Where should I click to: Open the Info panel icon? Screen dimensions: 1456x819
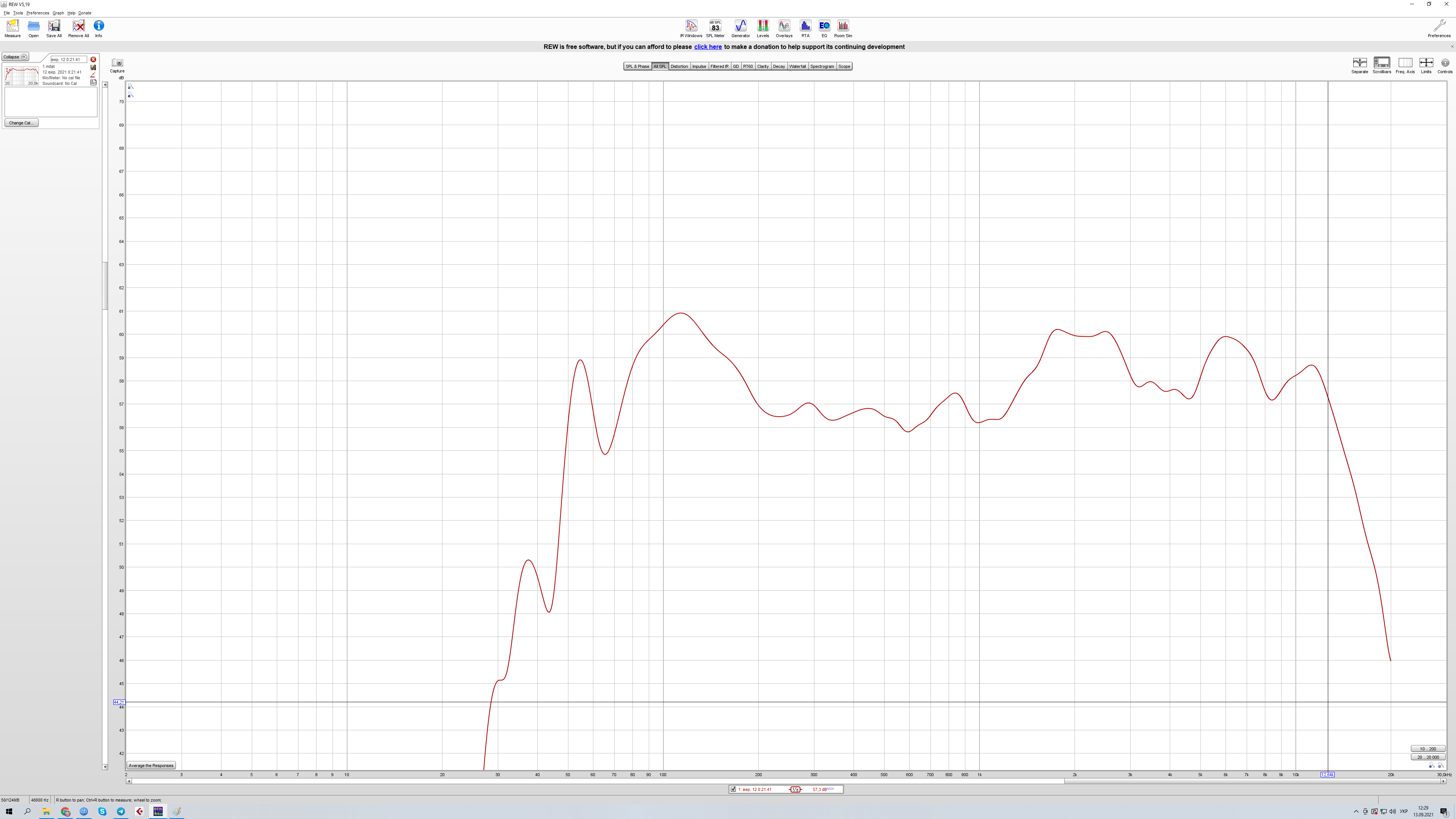pos(98,28)
